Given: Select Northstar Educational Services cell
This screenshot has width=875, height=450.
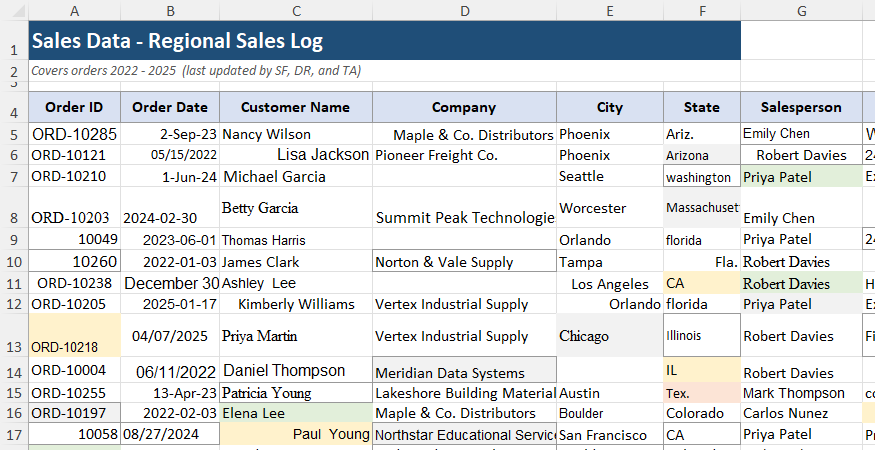Looking at the screenshot, I should 464,434.
